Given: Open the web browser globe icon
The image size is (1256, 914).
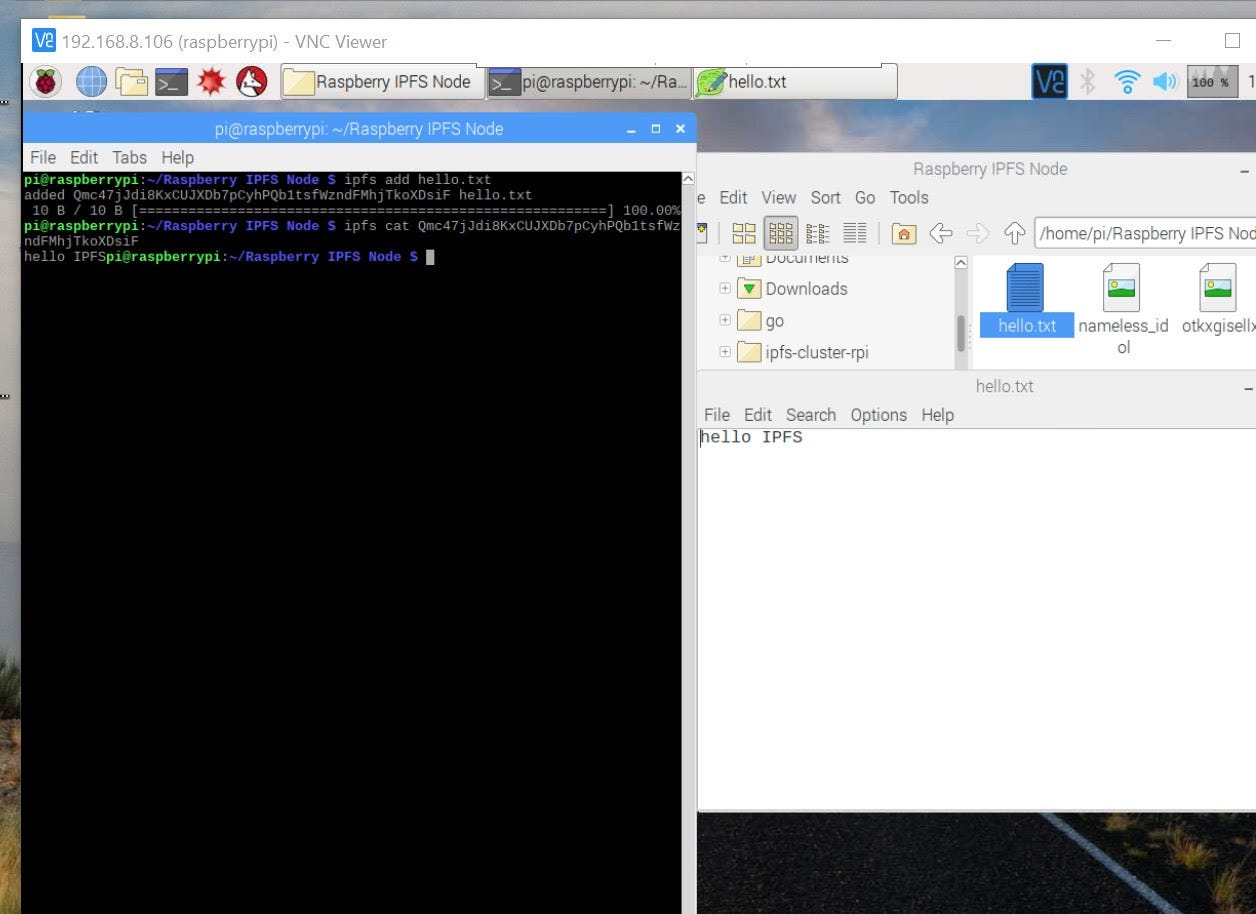Looking at the screenshot, I should coord(92,81).
